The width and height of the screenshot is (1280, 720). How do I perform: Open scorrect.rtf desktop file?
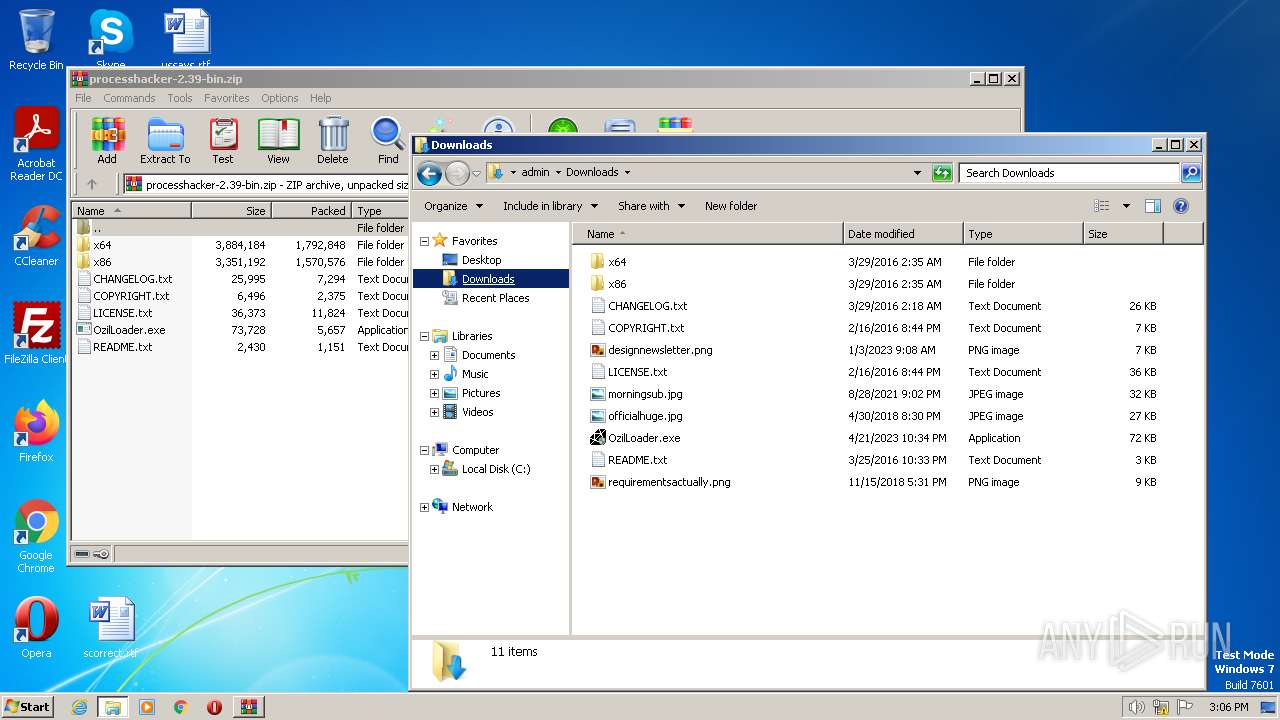point(110,628)
